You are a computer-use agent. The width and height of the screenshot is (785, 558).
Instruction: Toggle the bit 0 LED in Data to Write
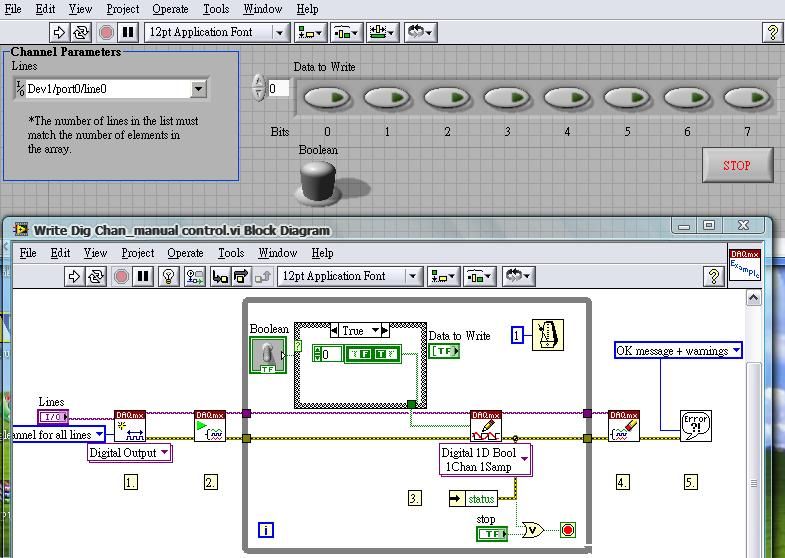327,98
